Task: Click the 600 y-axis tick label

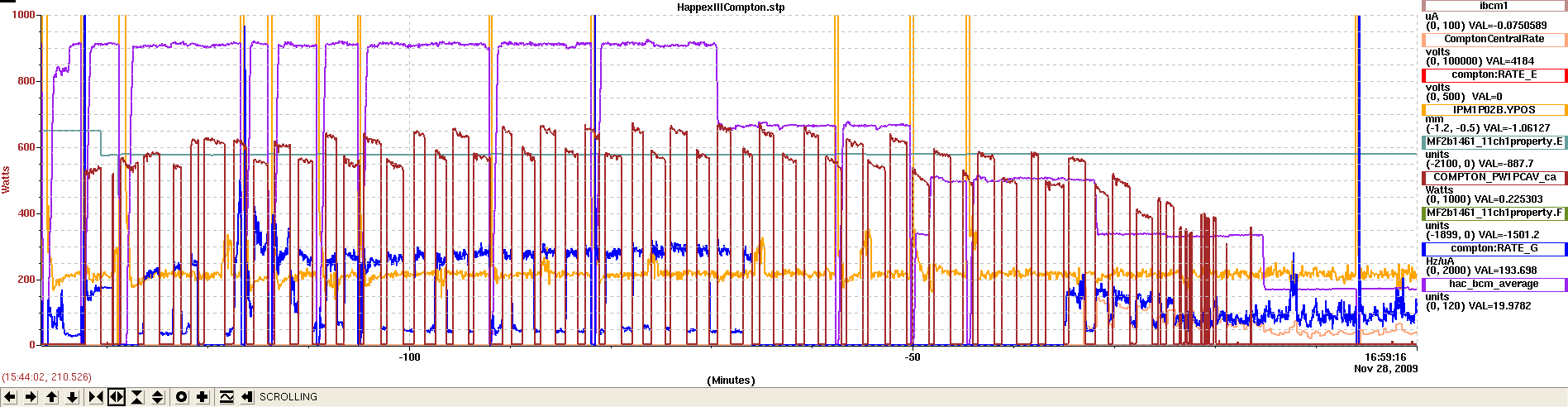Action: (x=27, y=147)
